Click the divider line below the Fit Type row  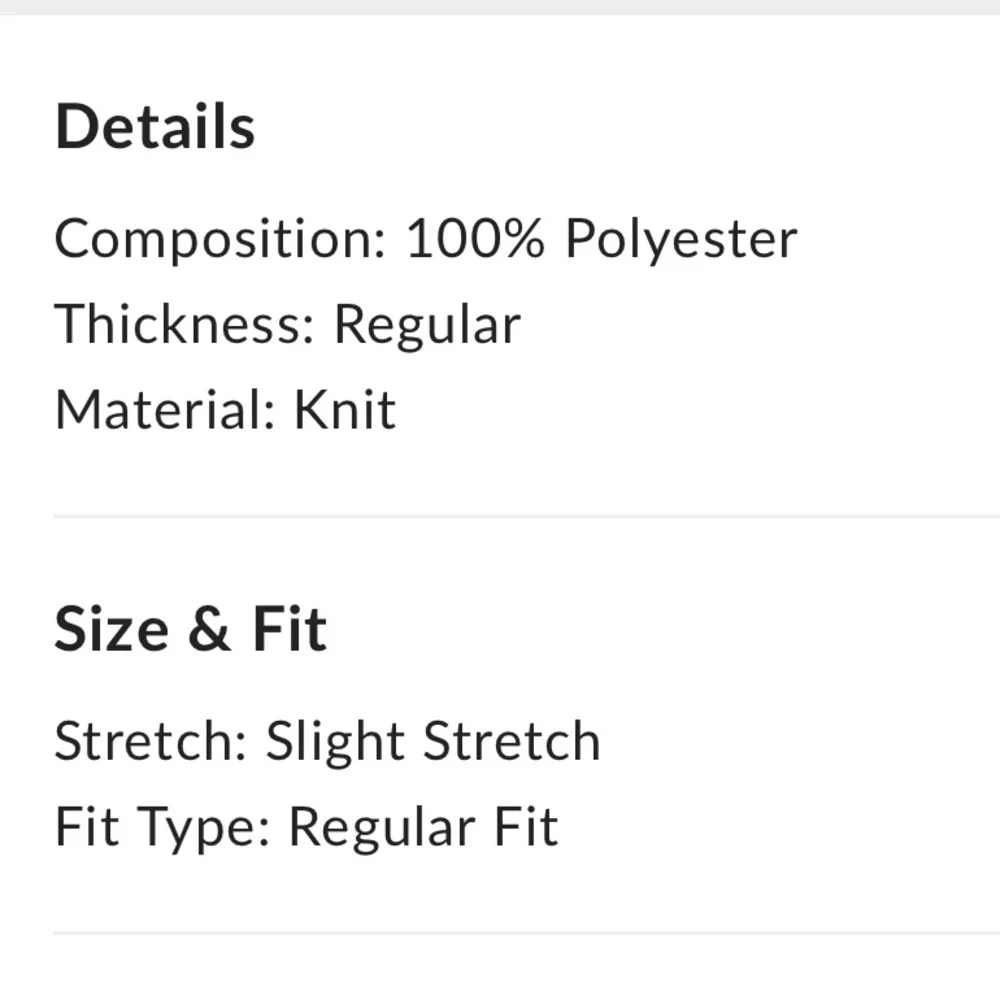tap(526, 933)
